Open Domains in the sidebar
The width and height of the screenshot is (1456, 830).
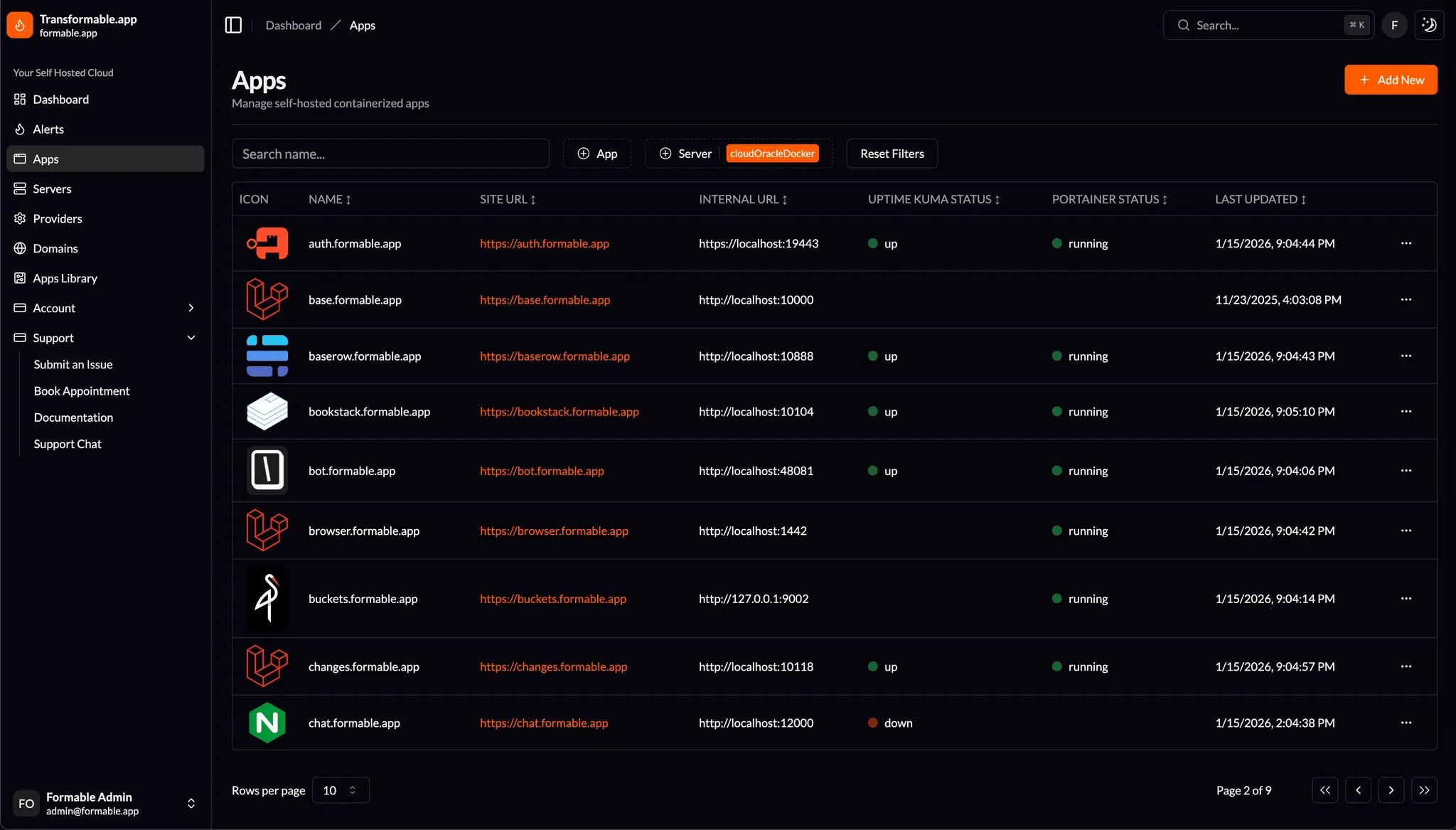105,249
